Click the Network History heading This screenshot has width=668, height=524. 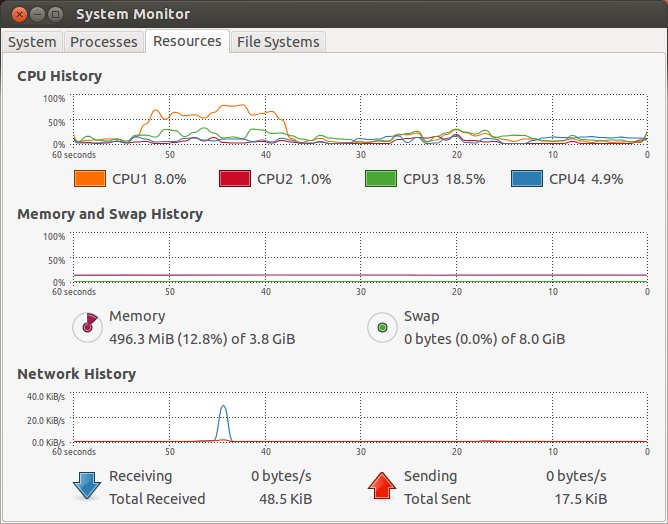[x=77, y=374]
